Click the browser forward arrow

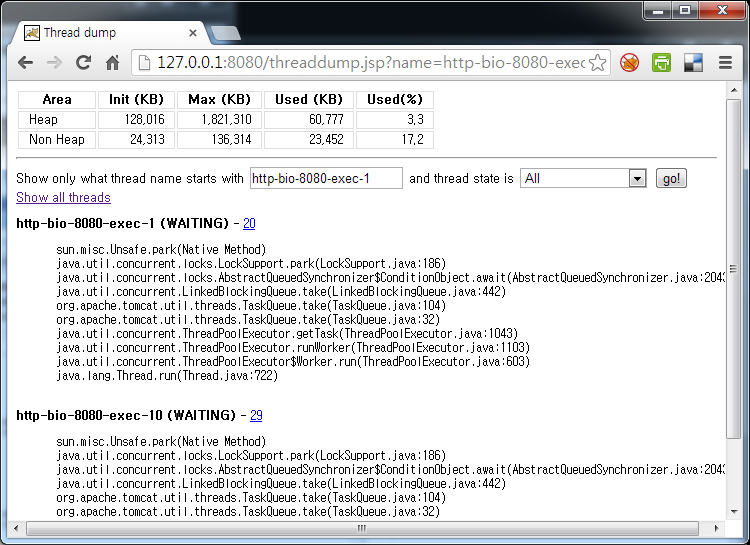tap(54, 63)
